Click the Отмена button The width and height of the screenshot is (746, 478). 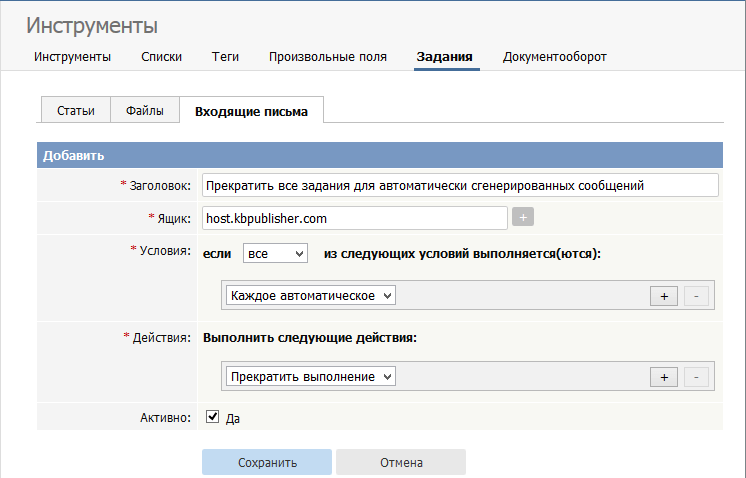pyautogui.click(x=401, y=462)
